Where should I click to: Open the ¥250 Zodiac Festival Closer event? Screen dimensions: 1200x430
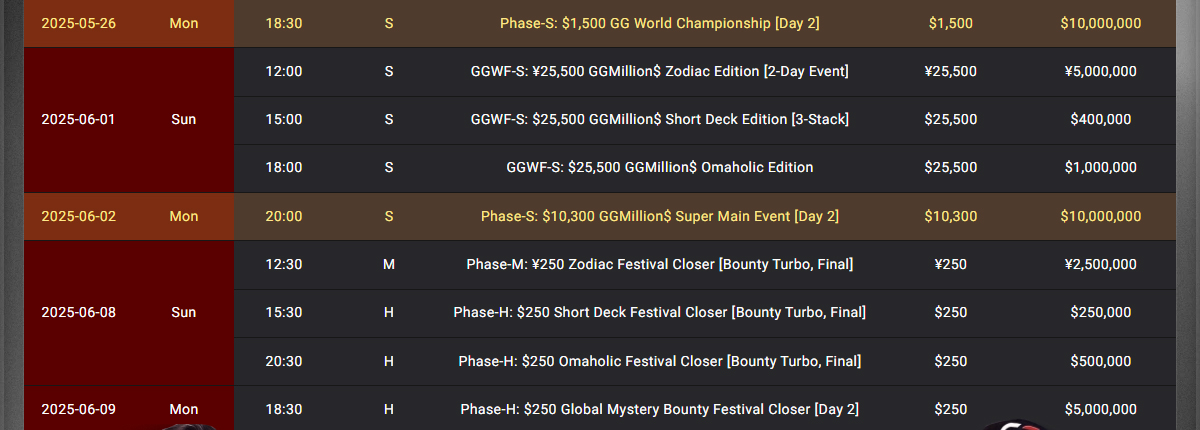point(659,264)
